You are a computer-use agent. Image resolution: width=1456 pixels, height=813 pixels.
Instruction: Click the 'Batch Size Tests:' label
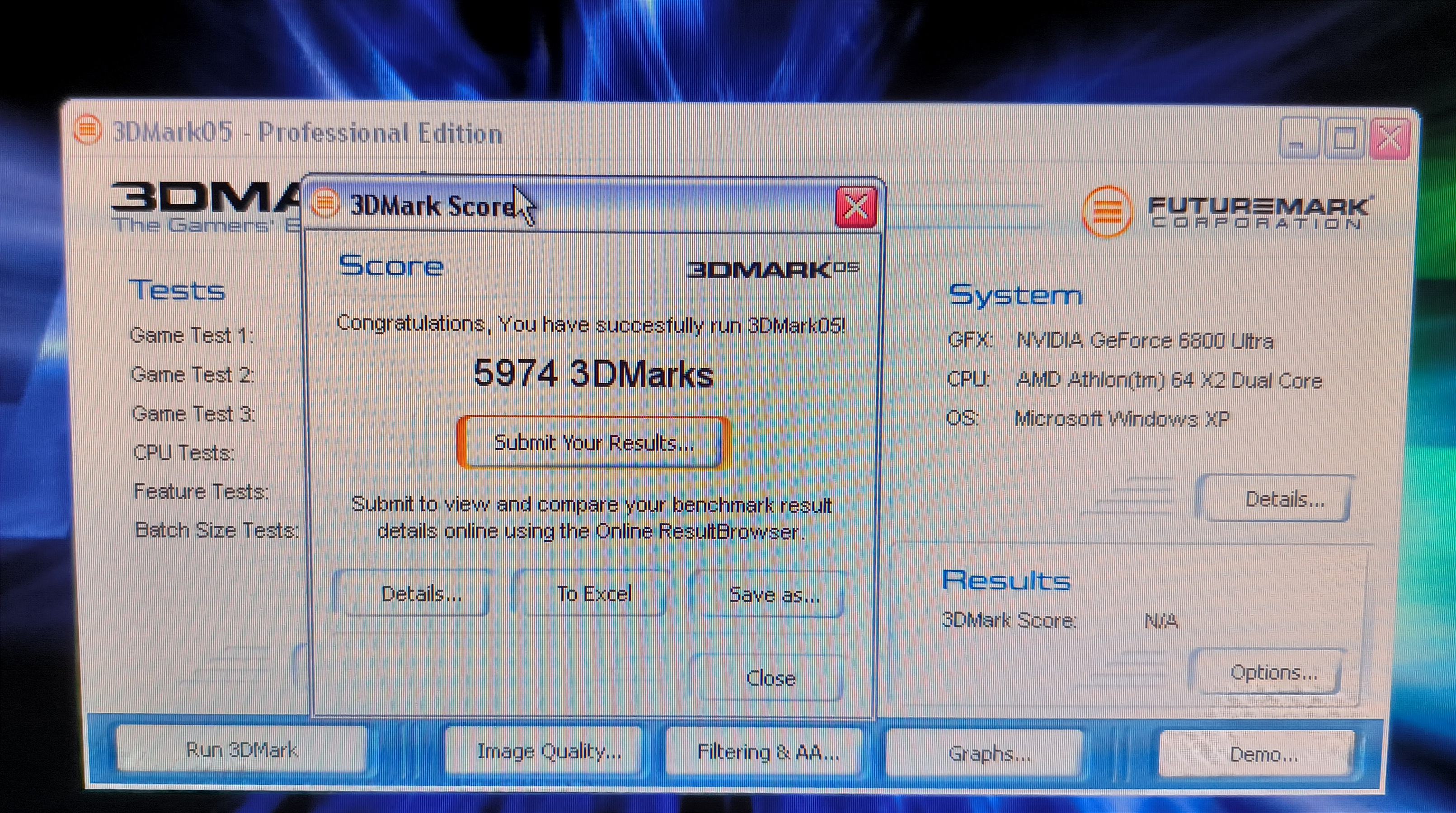pos(216,530)
